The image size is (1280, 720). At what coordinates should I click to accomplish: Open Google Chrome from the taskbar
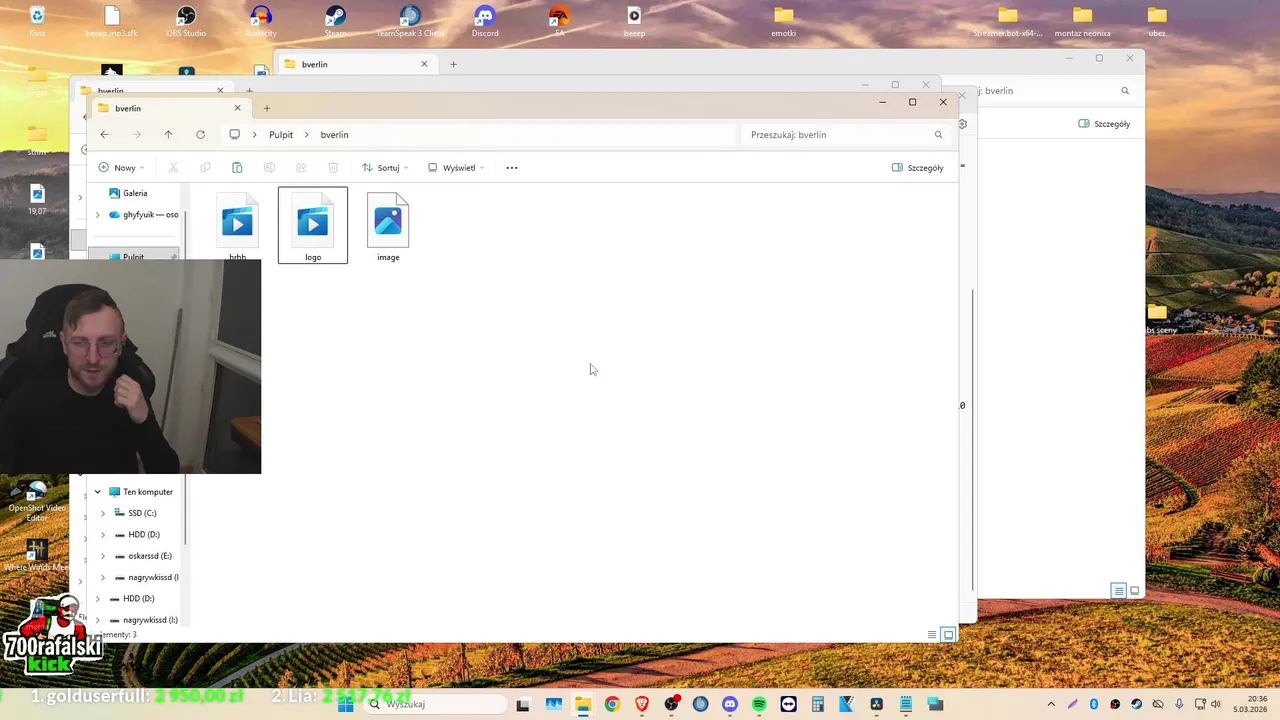(612, 704)
